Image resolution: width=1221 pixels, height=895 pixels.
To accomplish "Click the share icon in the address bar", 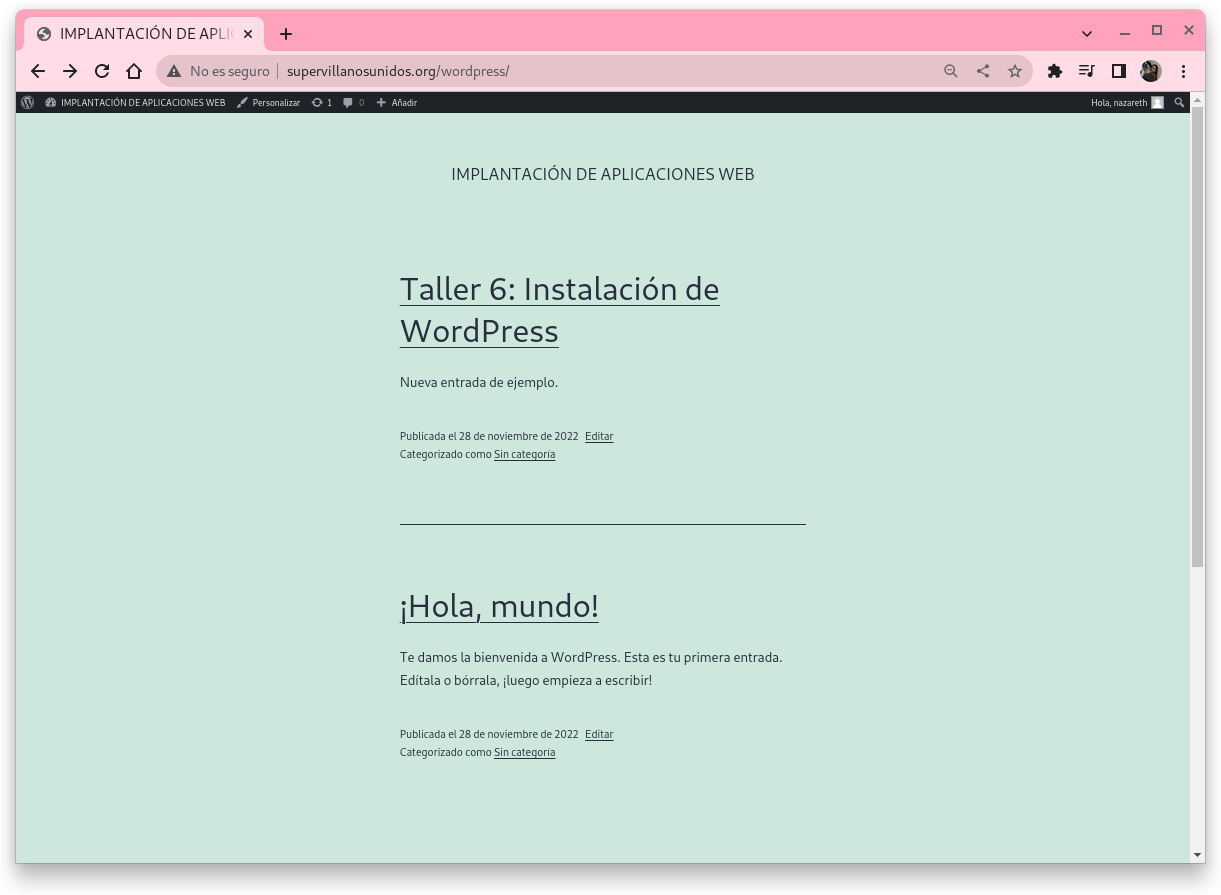I will tap(983, 71).
